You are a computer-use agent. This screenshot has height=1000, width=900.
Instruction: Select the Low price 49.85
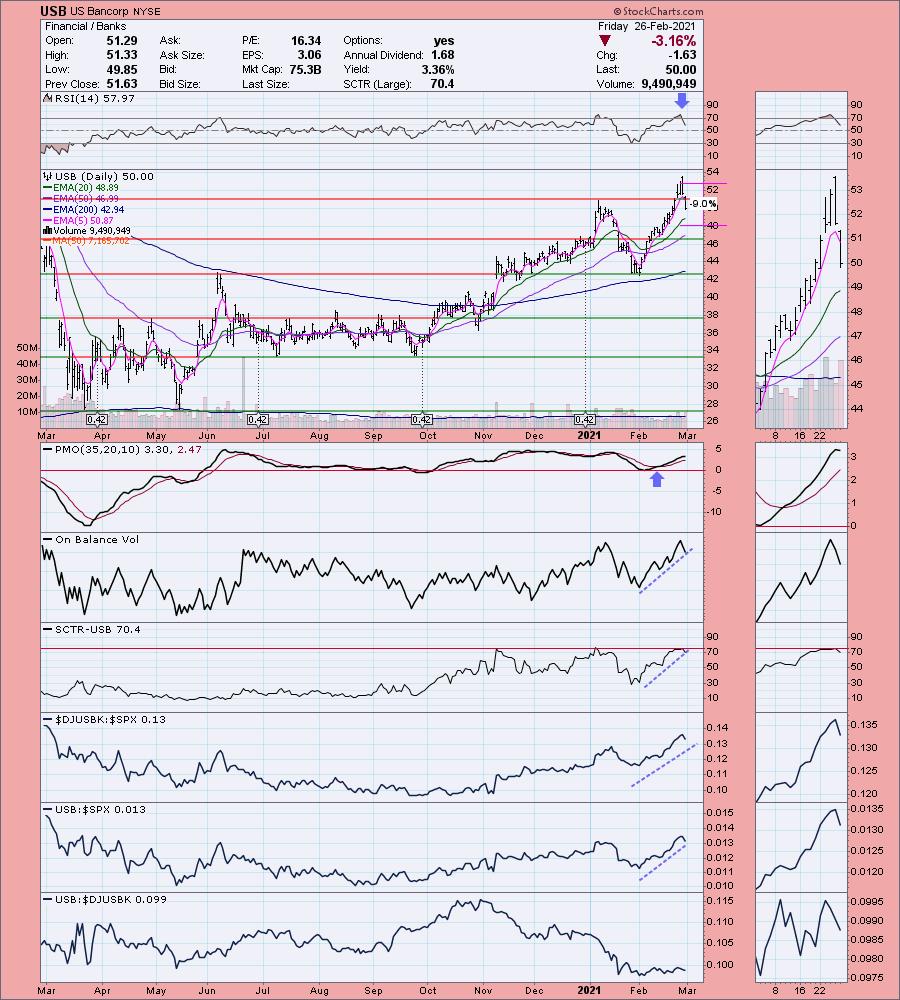121,70
